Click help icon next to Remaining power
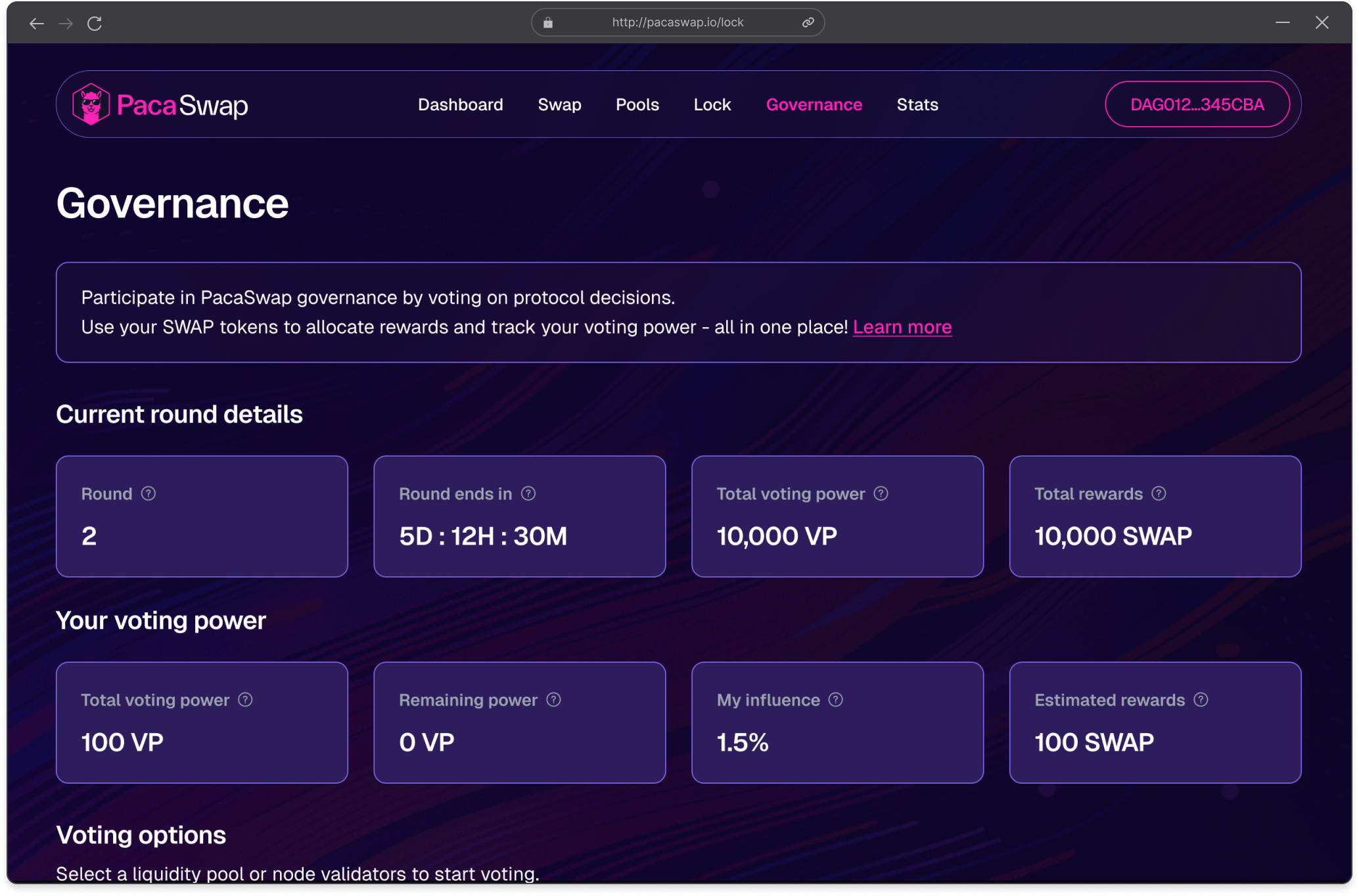This screenshot has width=1359, height=896. 554,700
